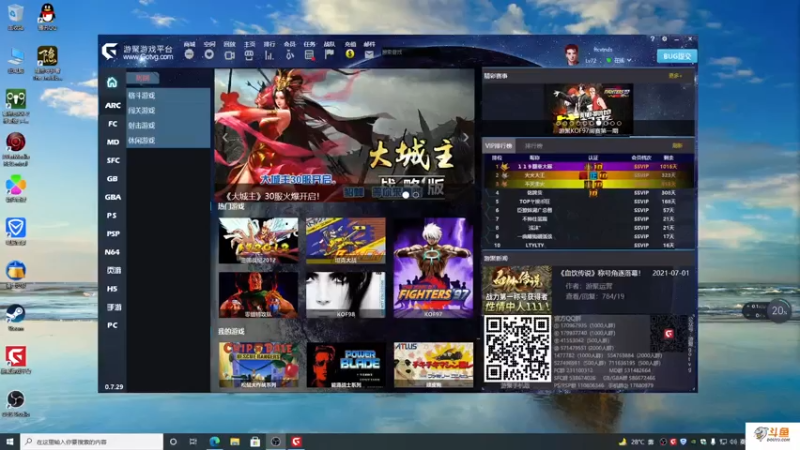Show next banner with right arrow

[x=465, y=138]
